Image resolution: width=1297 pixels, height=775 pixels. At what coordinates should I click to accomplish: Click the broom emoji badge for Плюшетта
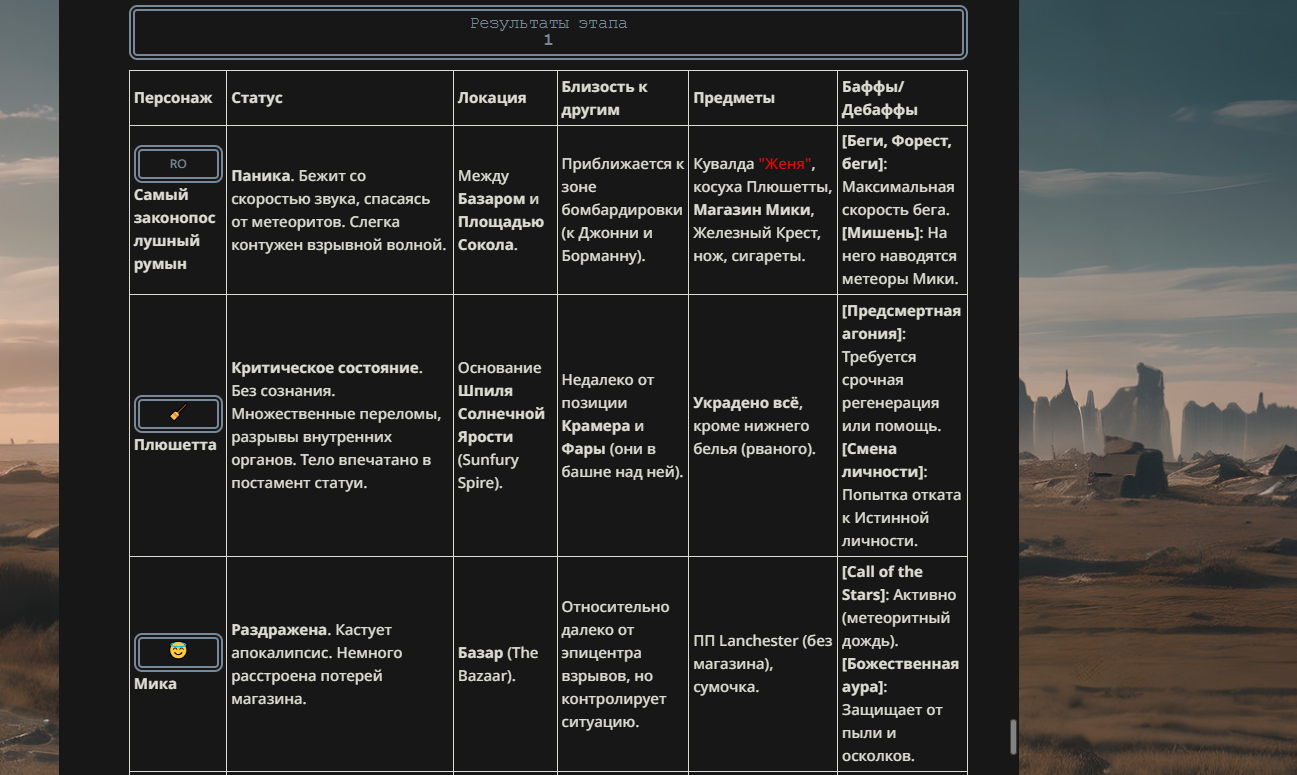click(178, 414)
